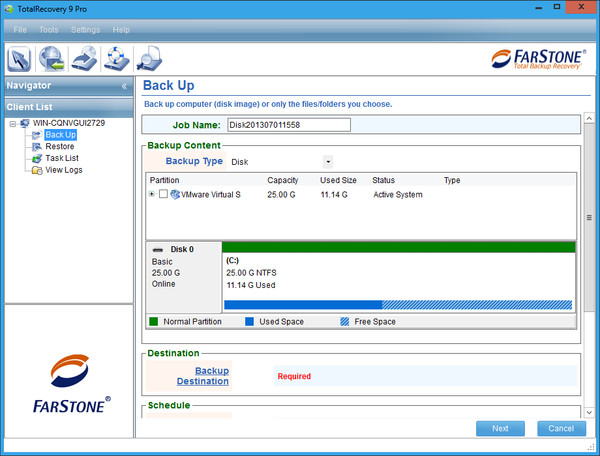Check the VMware Virtual S partition checkbox
The width and height of the screenshot is (600, 456).
pyautogui.click(x=163, y=194)
